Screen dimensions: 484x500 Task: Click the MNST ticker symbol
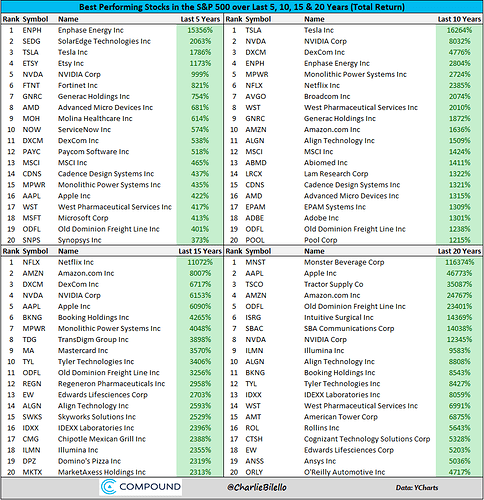coord(255,262)
